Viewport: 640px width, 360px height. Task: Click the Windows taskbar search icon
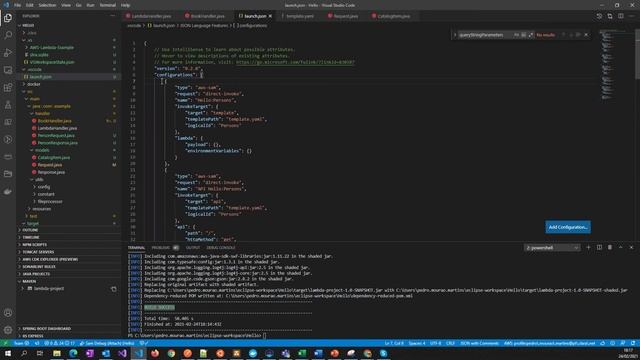coord(24,353)
